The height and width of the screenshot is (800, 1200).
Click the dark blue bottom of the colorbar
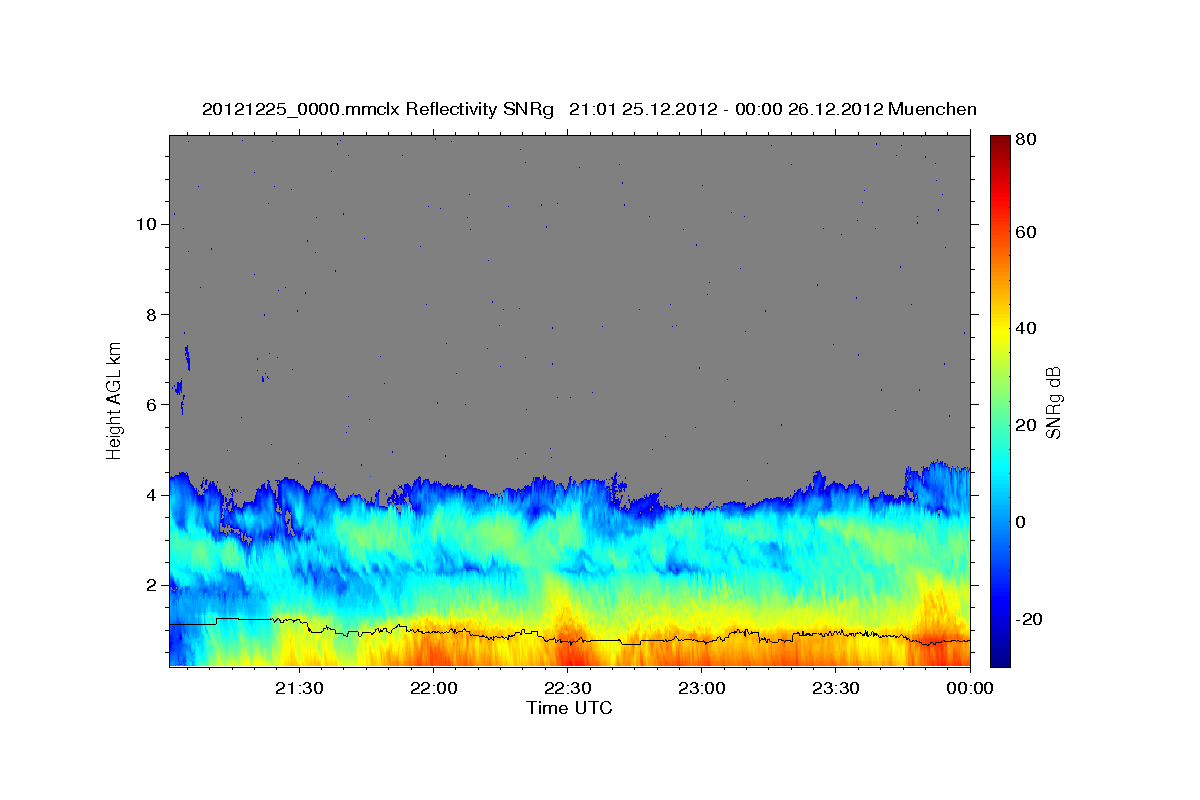(x=999, y=655)
